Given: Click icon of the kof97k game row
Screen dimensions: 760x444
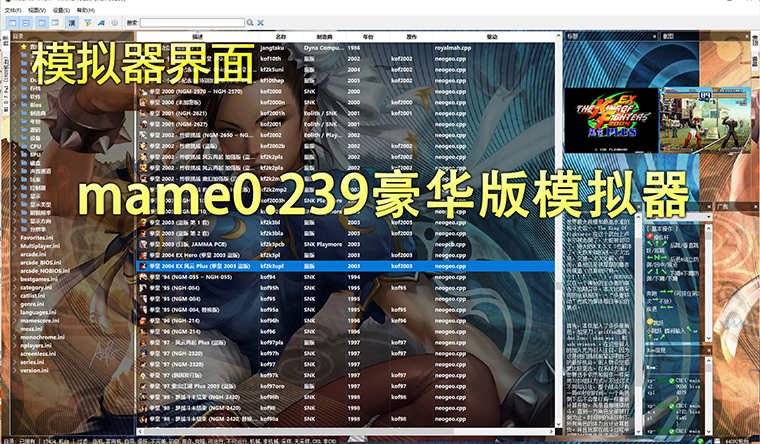Looking at the screenshot, I should pyautogui.click(x=143, y=375).
